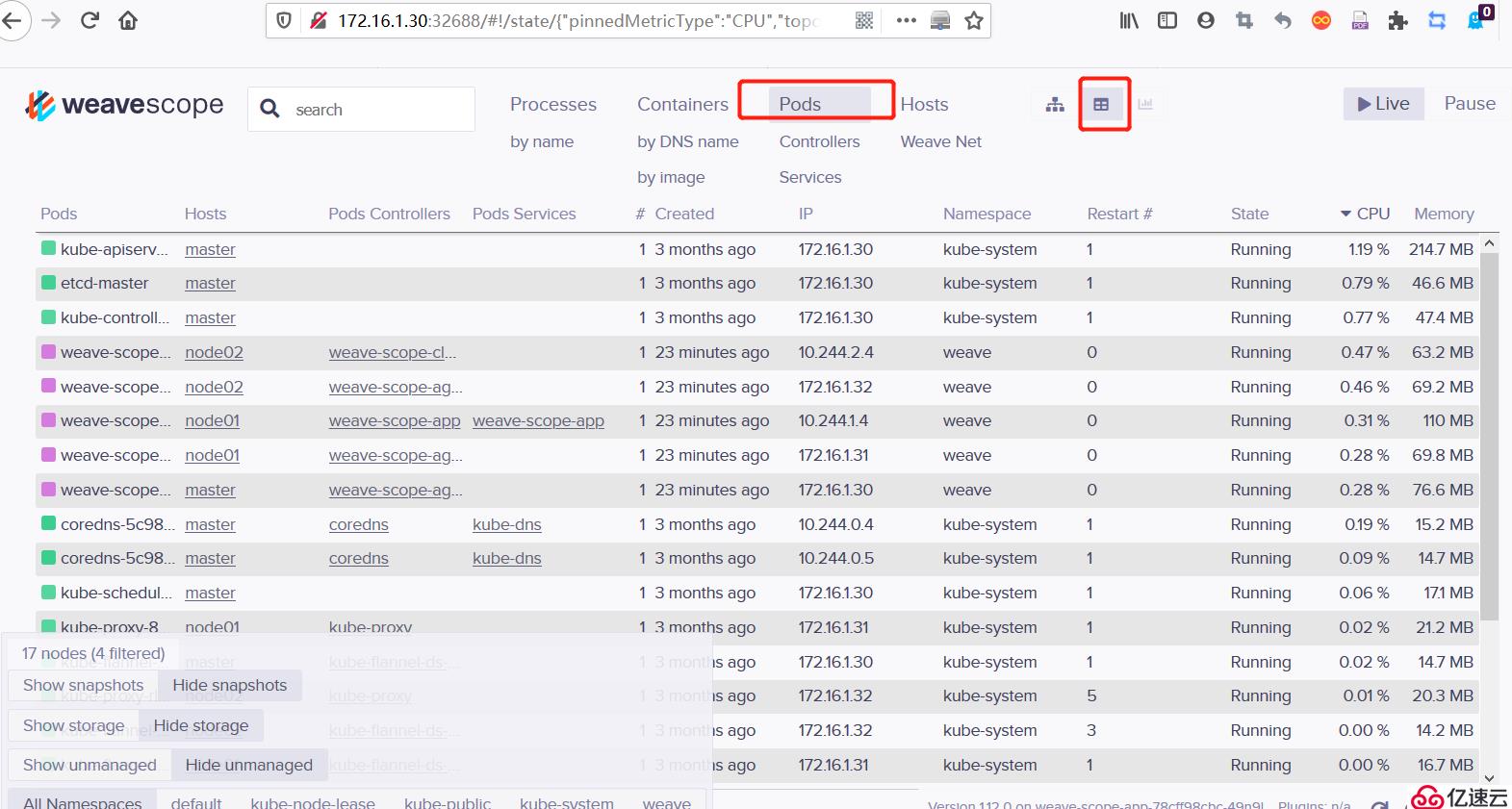Select the table view mode icon
Image resolution: width=1512 pixels, height=809 pixels.
click(x=1101, y=104)
